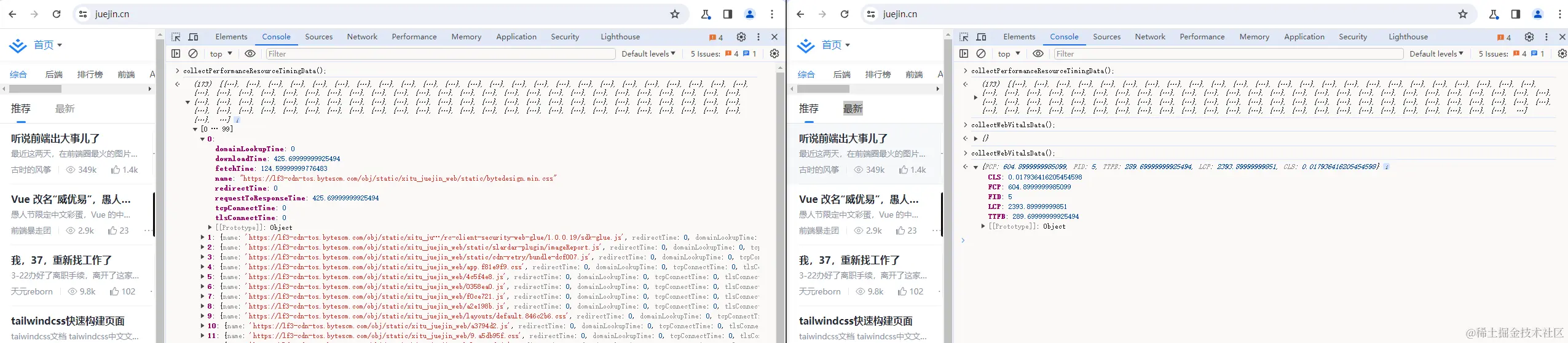This screenshot has width=1568, height=343.
Task: Open console settings gear in right window
Action: [x=1562, y=53]
